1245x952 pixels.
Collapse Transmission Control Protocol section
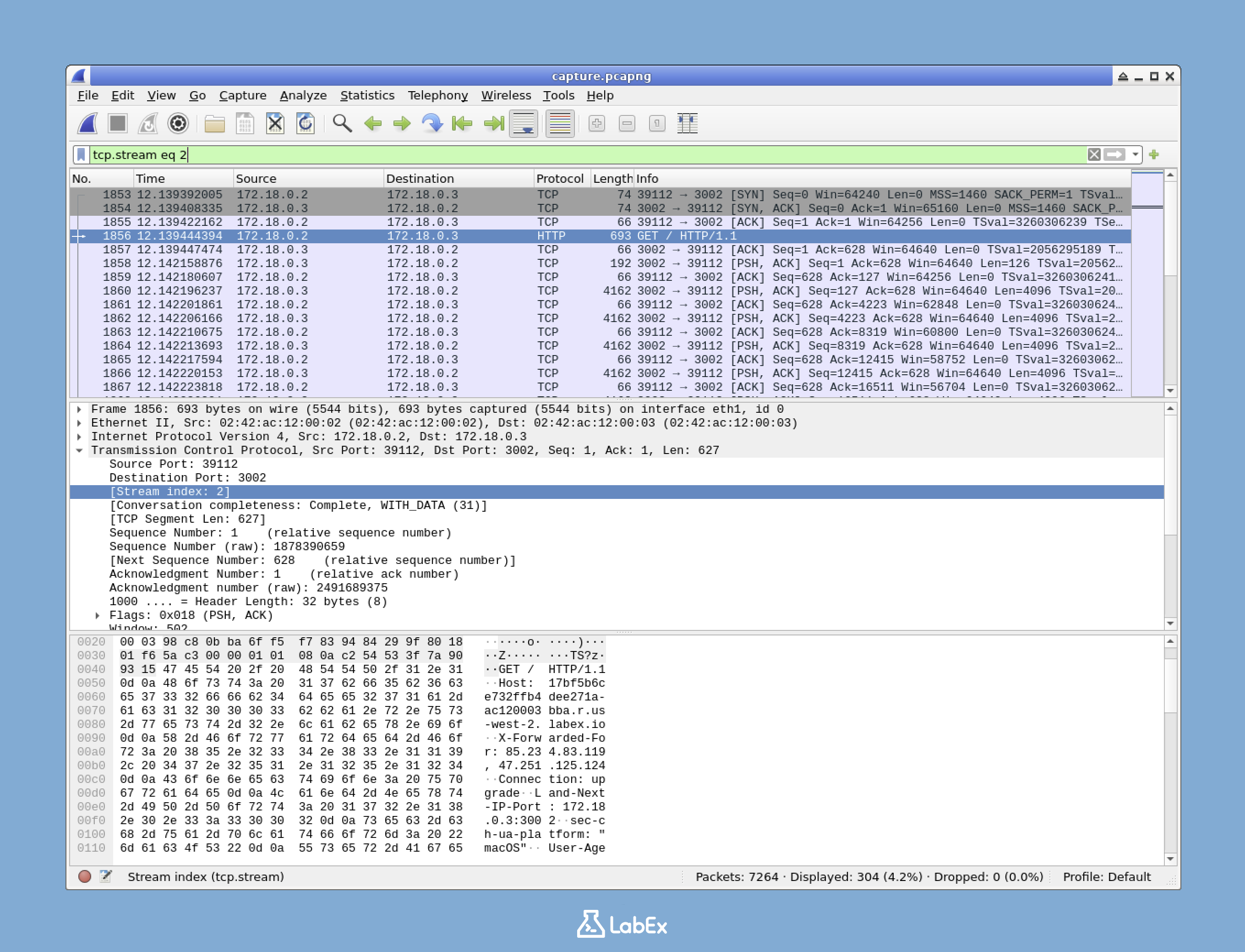tap(79, 450)
